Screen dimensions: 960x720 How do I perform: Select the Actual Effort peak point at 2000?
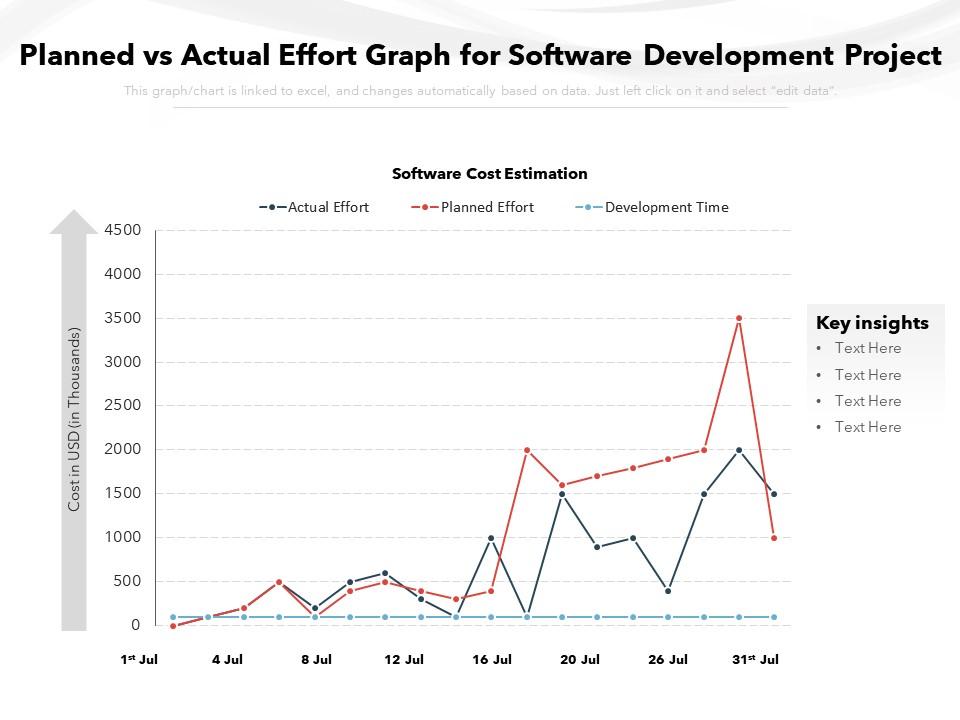pyautogui.click(x=739, y=450)
